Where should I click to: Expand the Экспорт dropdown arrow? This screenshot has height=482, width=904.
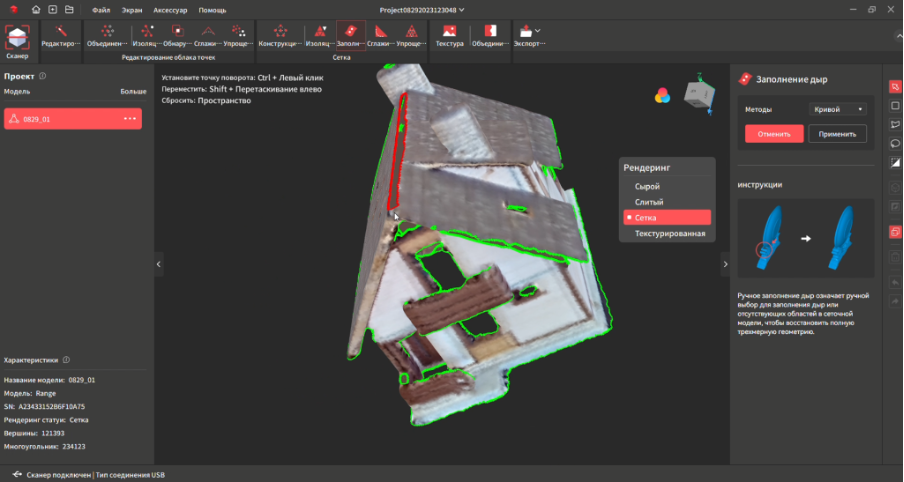click(x=538, y=32)
